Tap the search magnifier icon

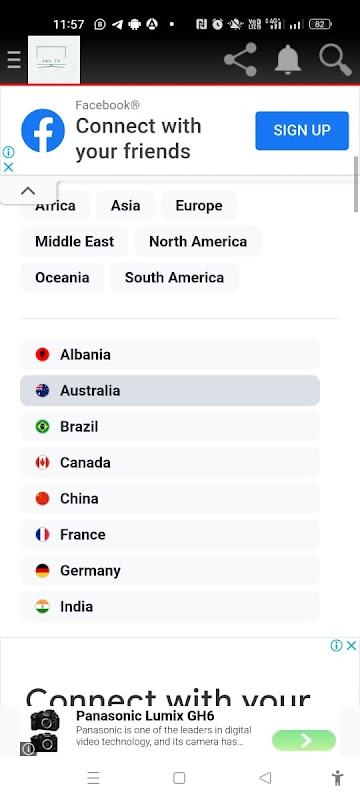click(x=336, y=60)
